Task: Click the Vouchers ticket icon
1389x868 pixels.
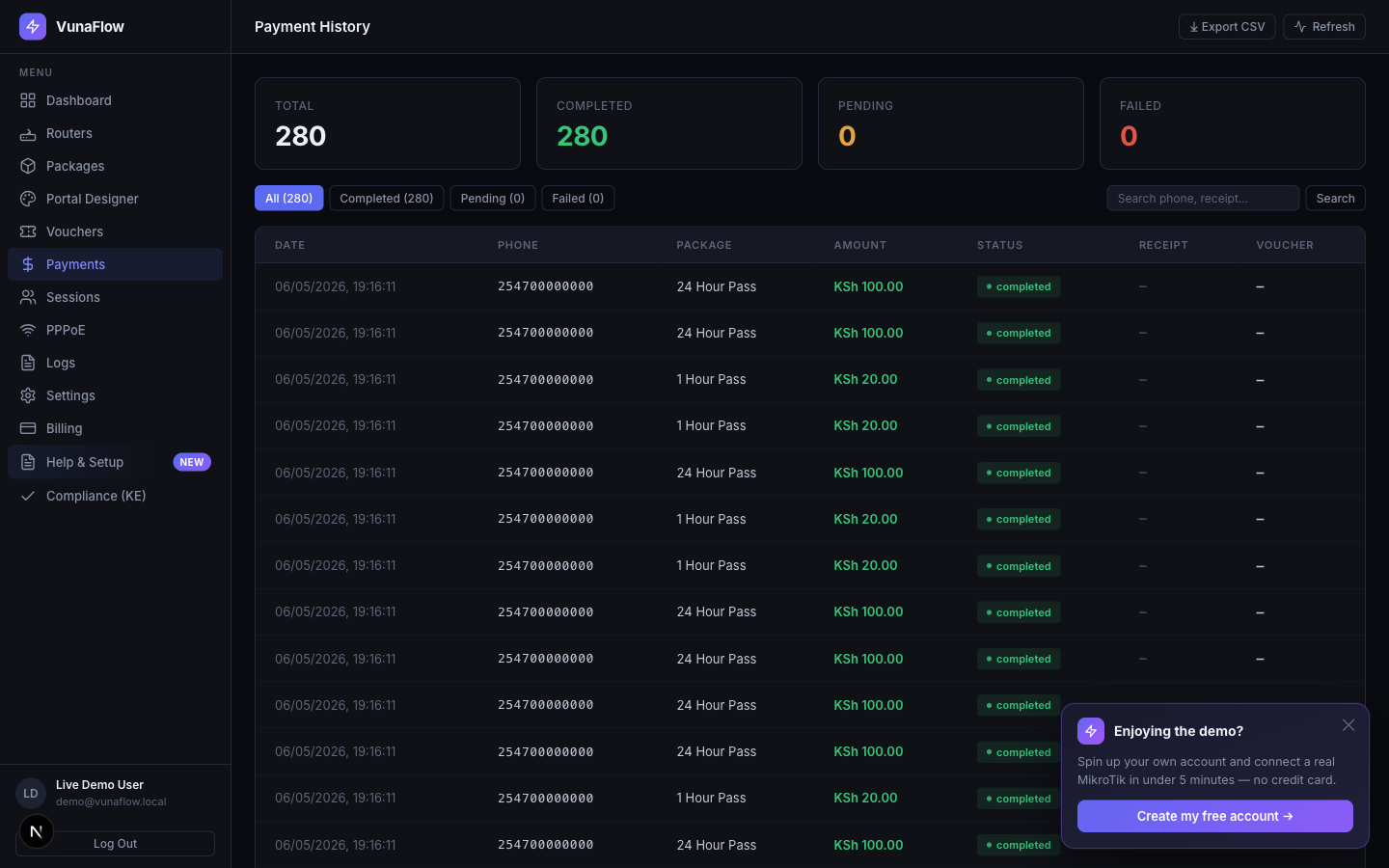Action: 28,231
